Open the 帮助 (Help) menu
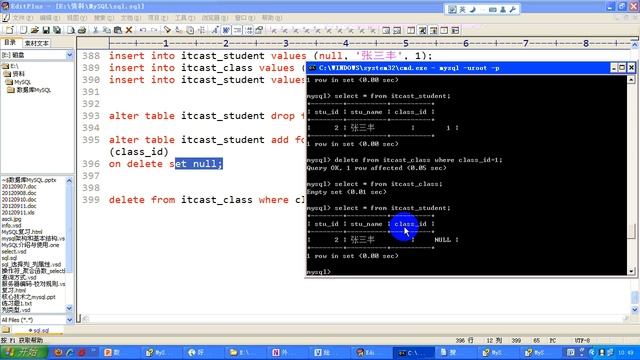The width and height of the screenshot is (640, 360). point(272,18)
